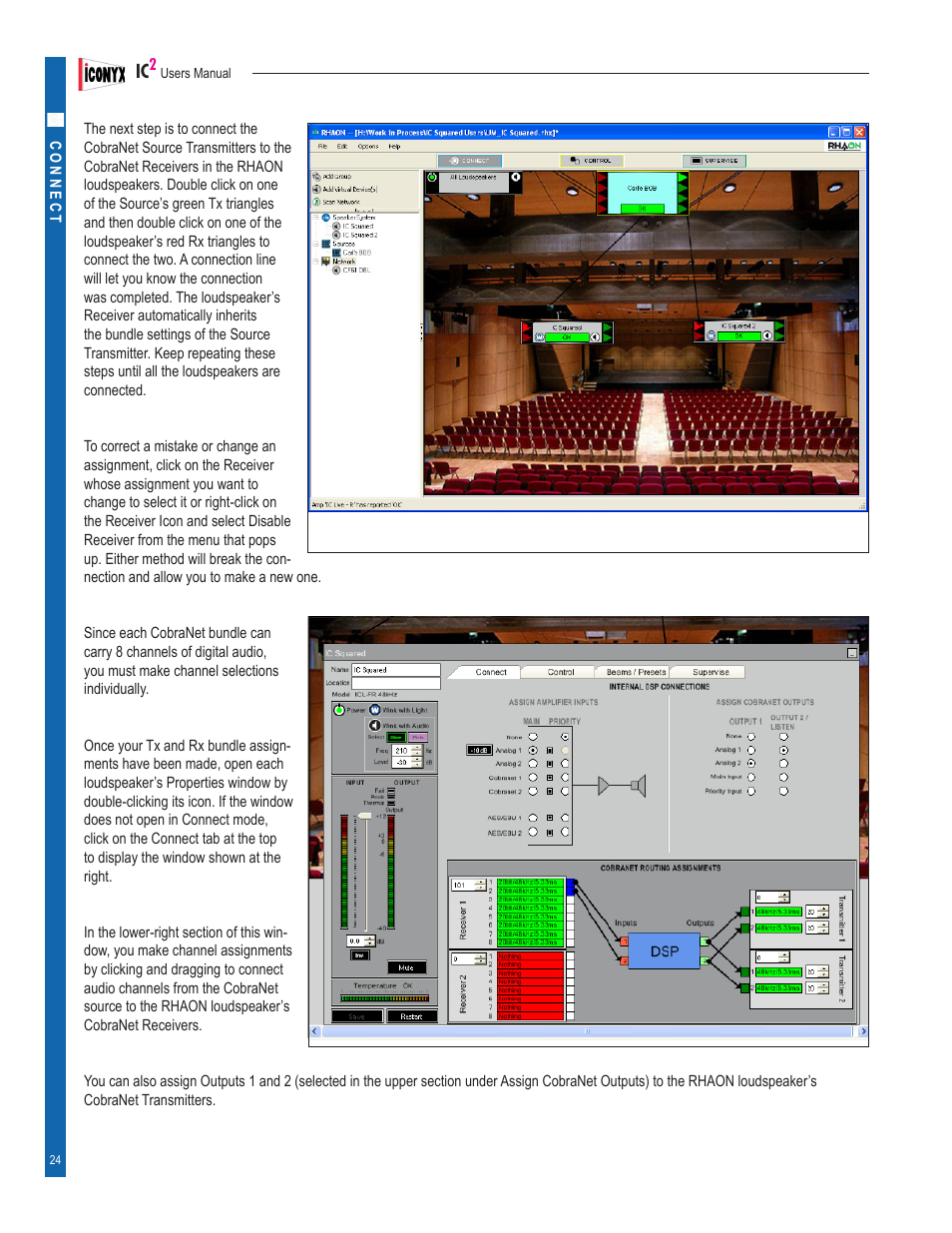This screenshot has height=1233, width=952.
Task: Click the empty Location field
Action: pos(395,683)
